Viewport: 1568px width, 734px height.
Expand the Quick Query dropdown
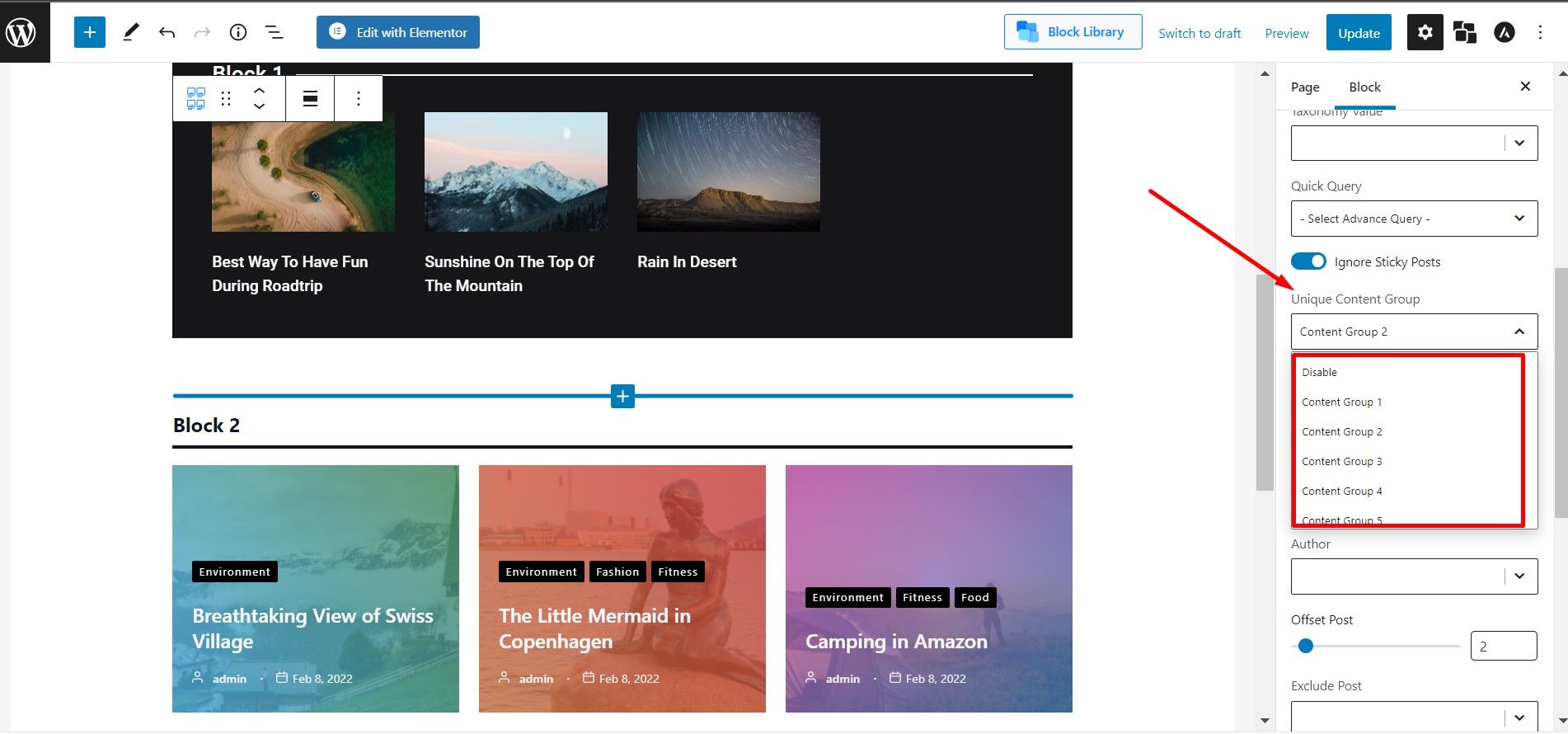point(1414,219)
